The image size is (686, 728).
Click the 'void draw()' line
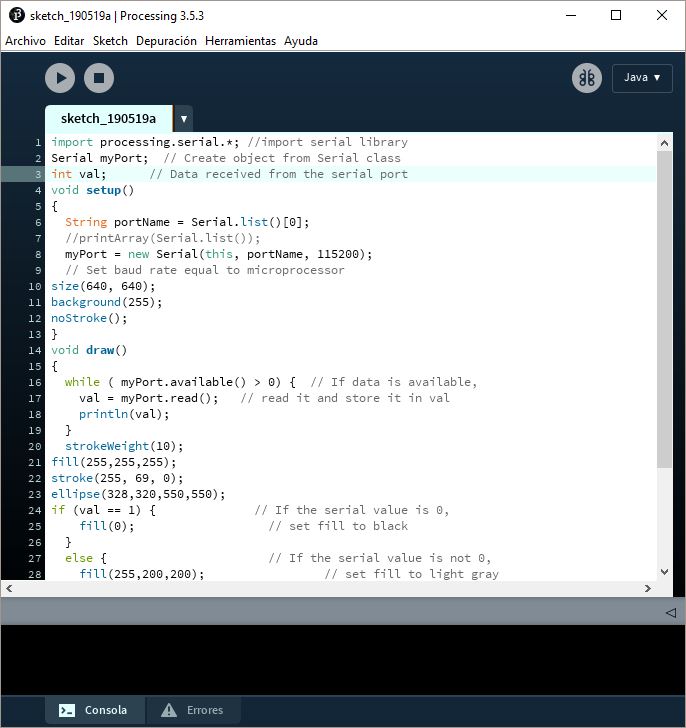click(x=89, y=350)
